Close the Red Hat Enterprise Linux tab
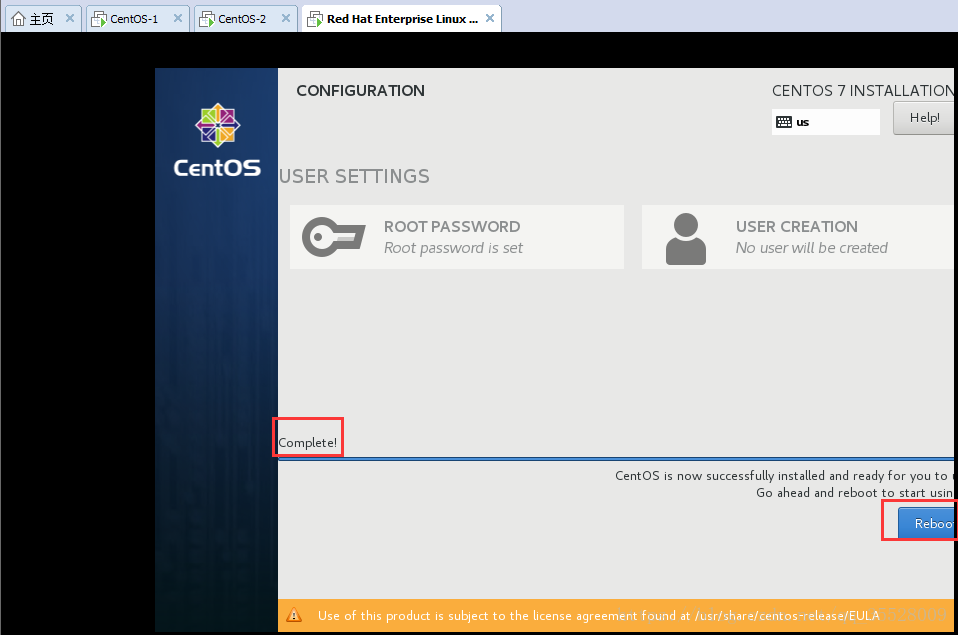 [x=490, y=18]
